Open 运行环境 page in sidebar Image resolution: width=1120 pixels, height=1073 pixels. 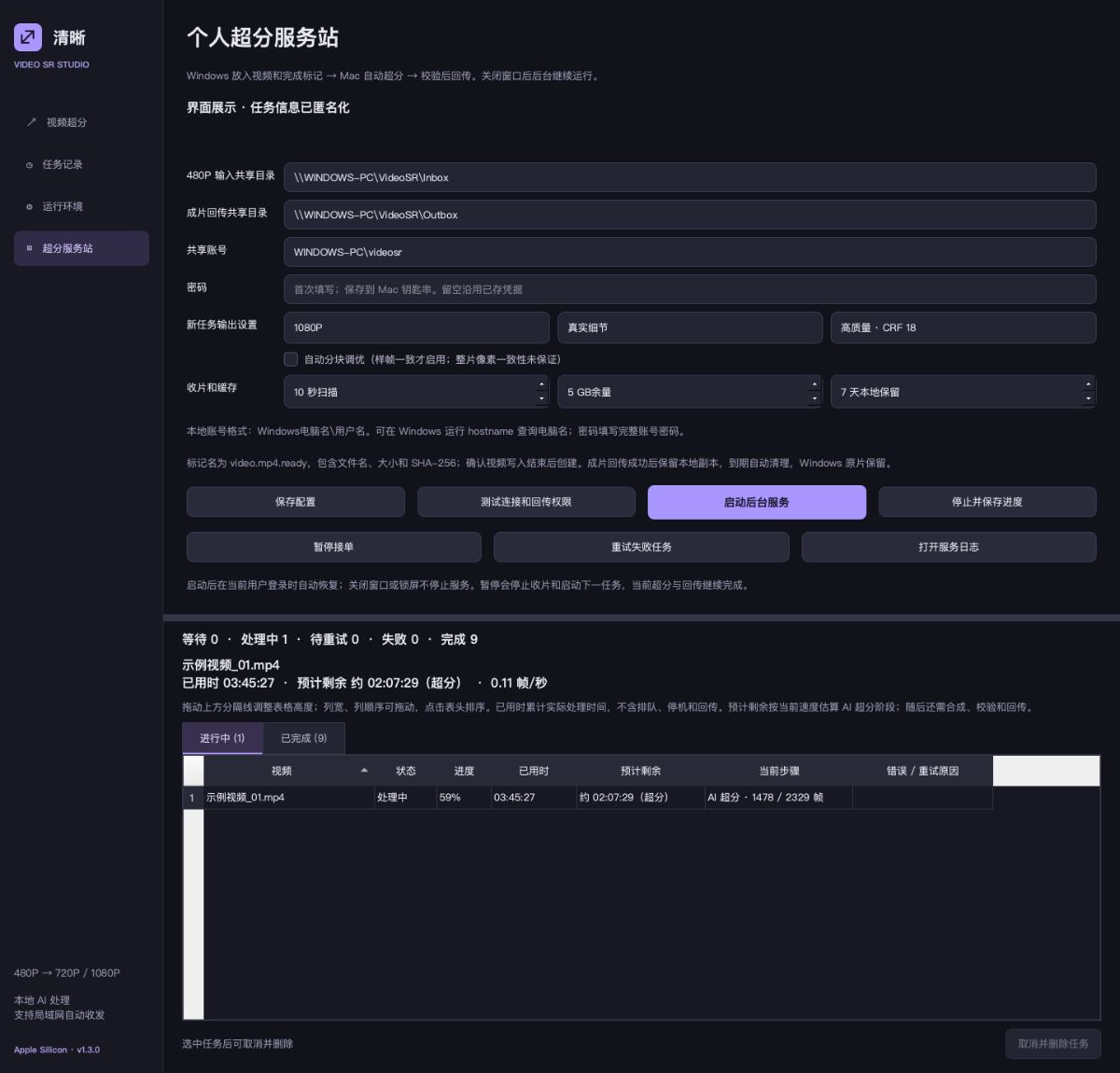pyautogui.click(x=81, y=206)
